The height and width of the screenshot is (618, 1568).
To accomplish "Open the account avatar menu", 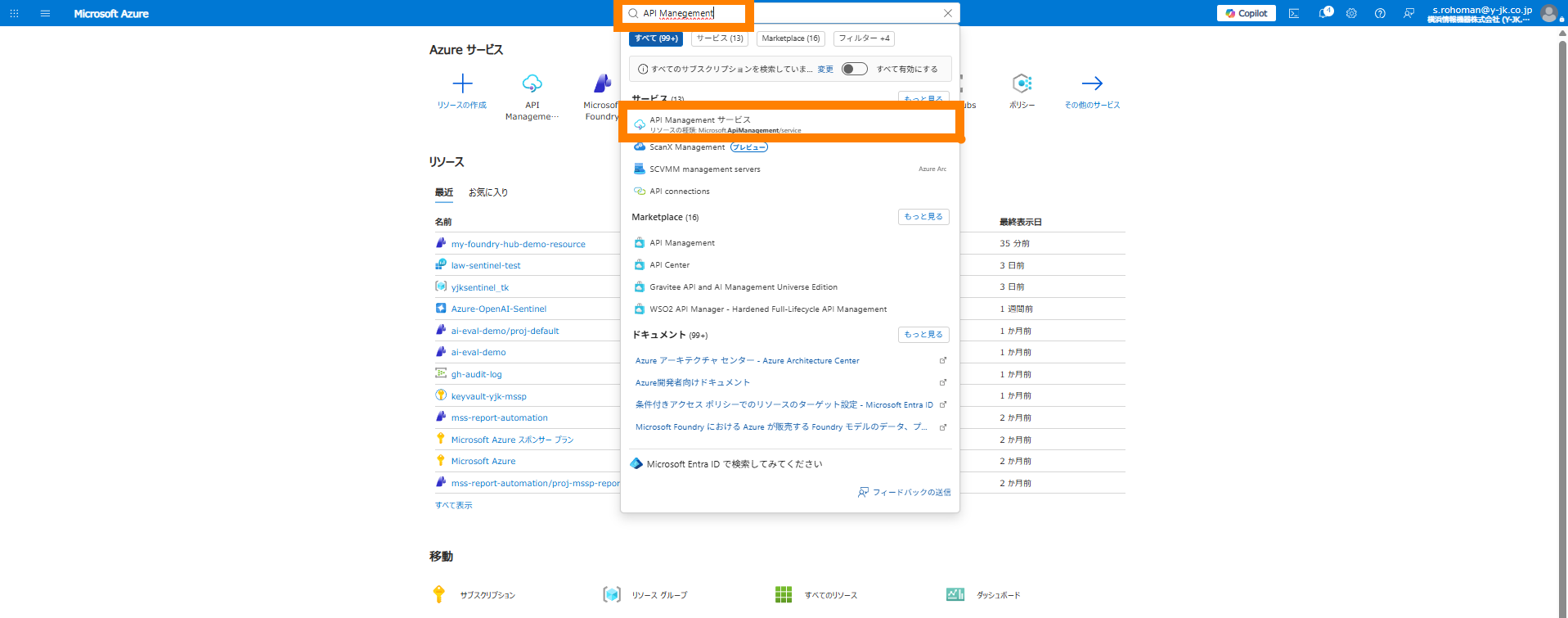I will (1548, 13).
